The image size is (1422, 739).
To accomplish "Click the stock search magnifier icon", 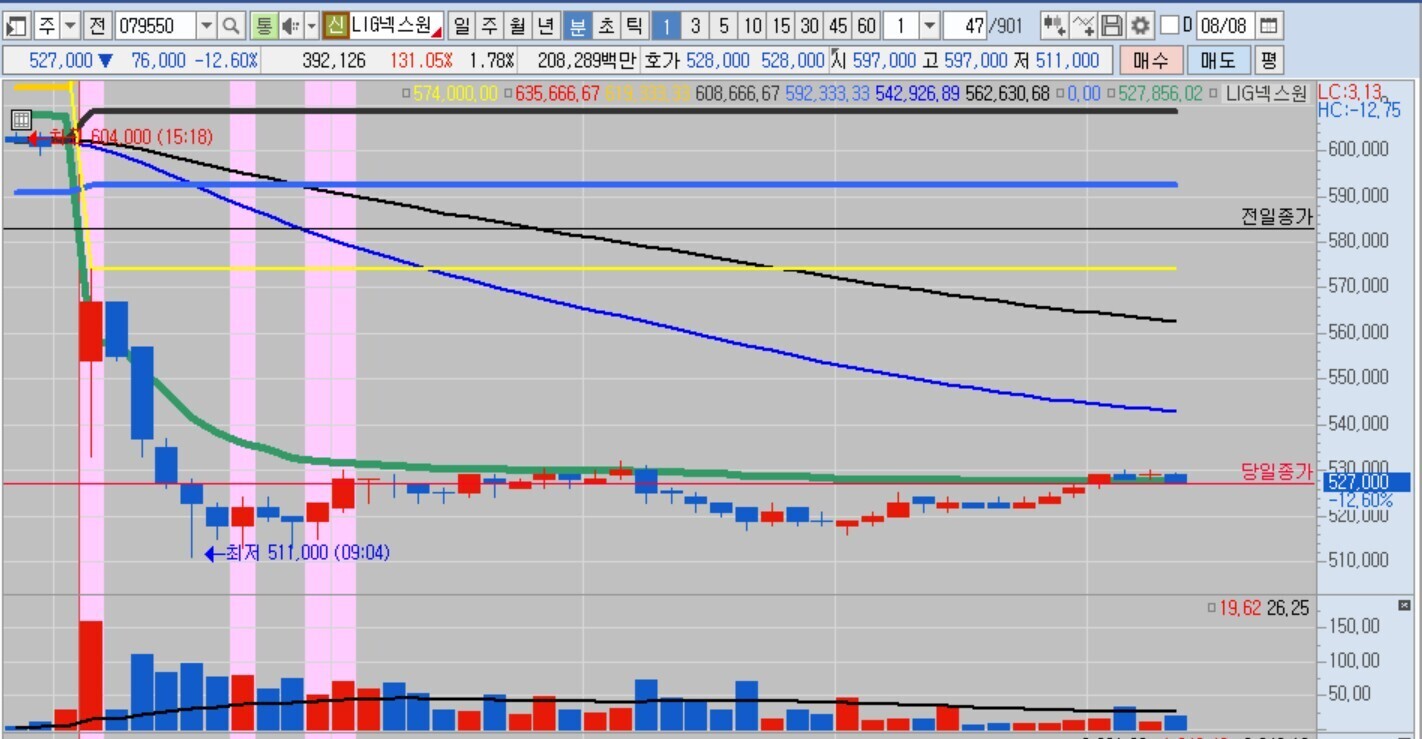I will pos(231,26).
